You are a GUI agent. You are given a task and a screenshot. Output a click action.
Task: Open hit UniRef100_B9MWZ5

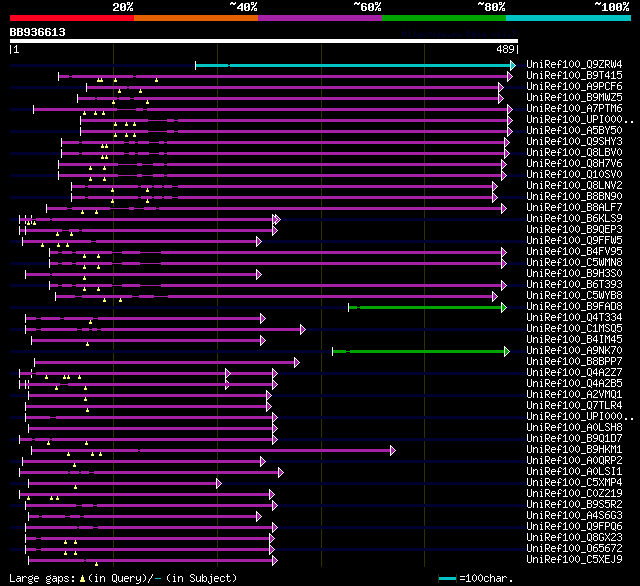coord(574,97)
